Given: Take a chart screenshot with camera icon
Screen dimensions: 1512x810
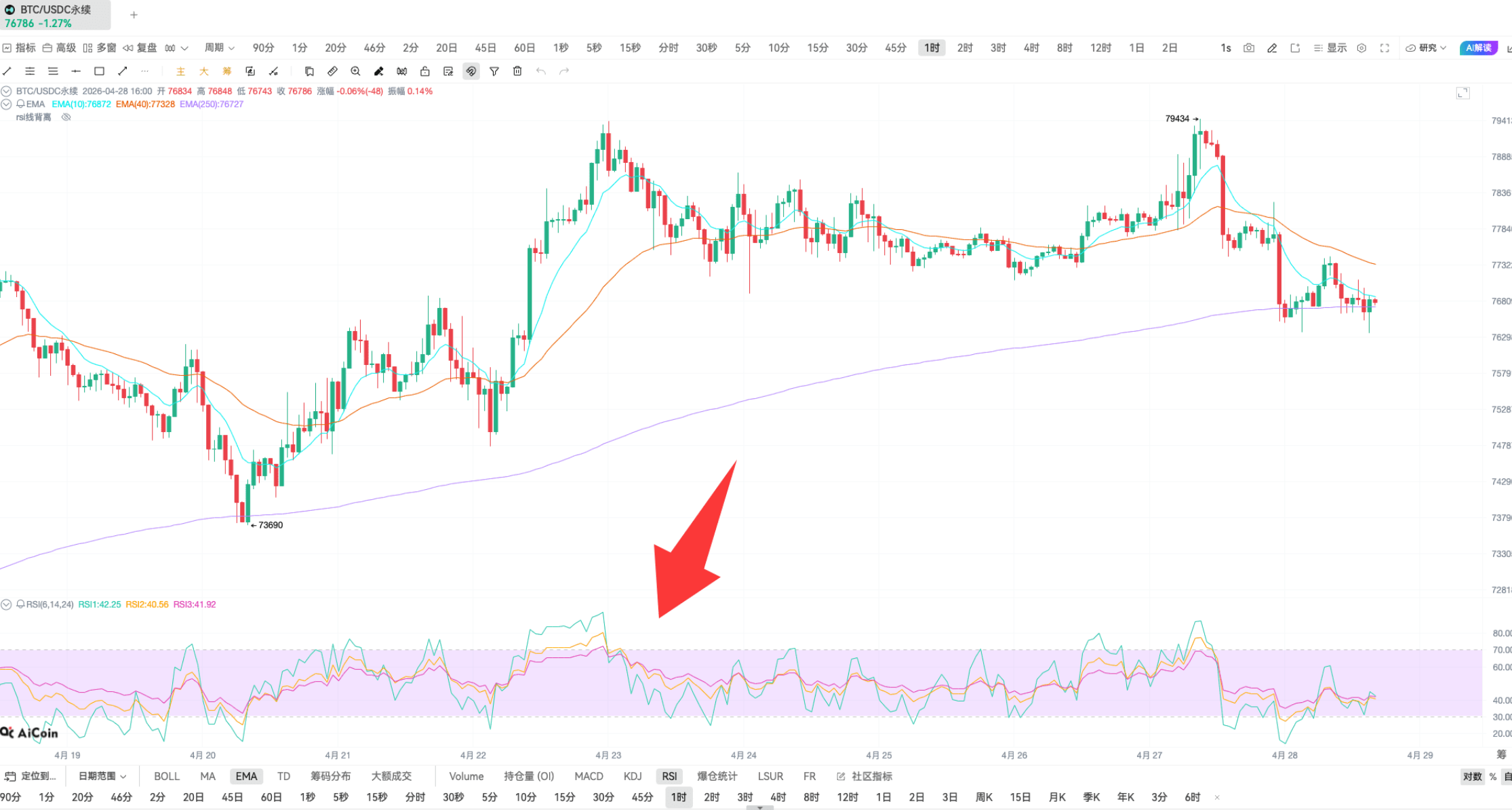Looking at the screenshot, I should point(1248,47).
